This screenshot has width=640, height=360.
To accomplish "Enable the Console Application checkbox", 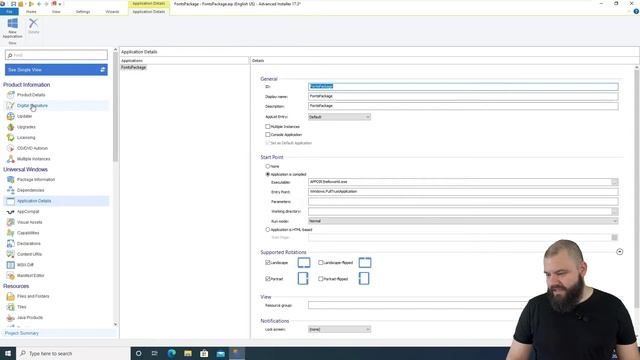I will click(268, 134).
